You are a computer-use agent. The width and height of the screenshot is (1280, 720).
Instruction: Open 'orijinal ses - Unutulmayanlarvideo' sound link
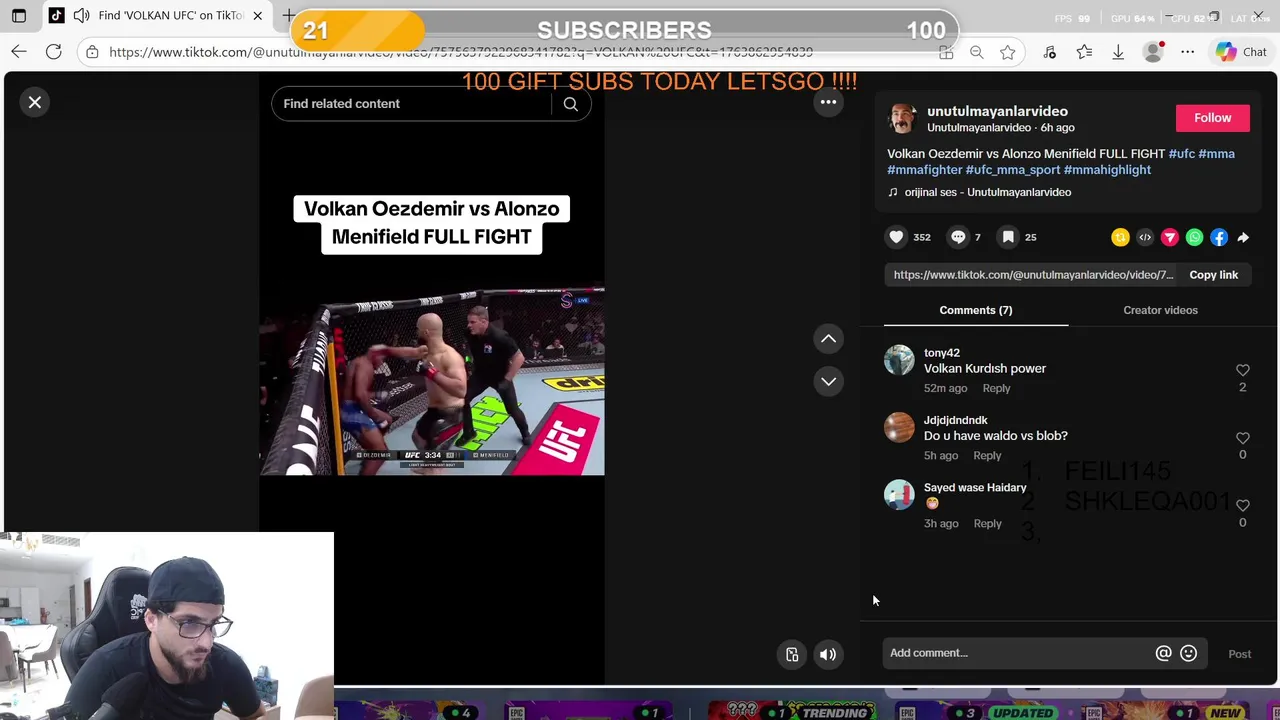(987, 192)
